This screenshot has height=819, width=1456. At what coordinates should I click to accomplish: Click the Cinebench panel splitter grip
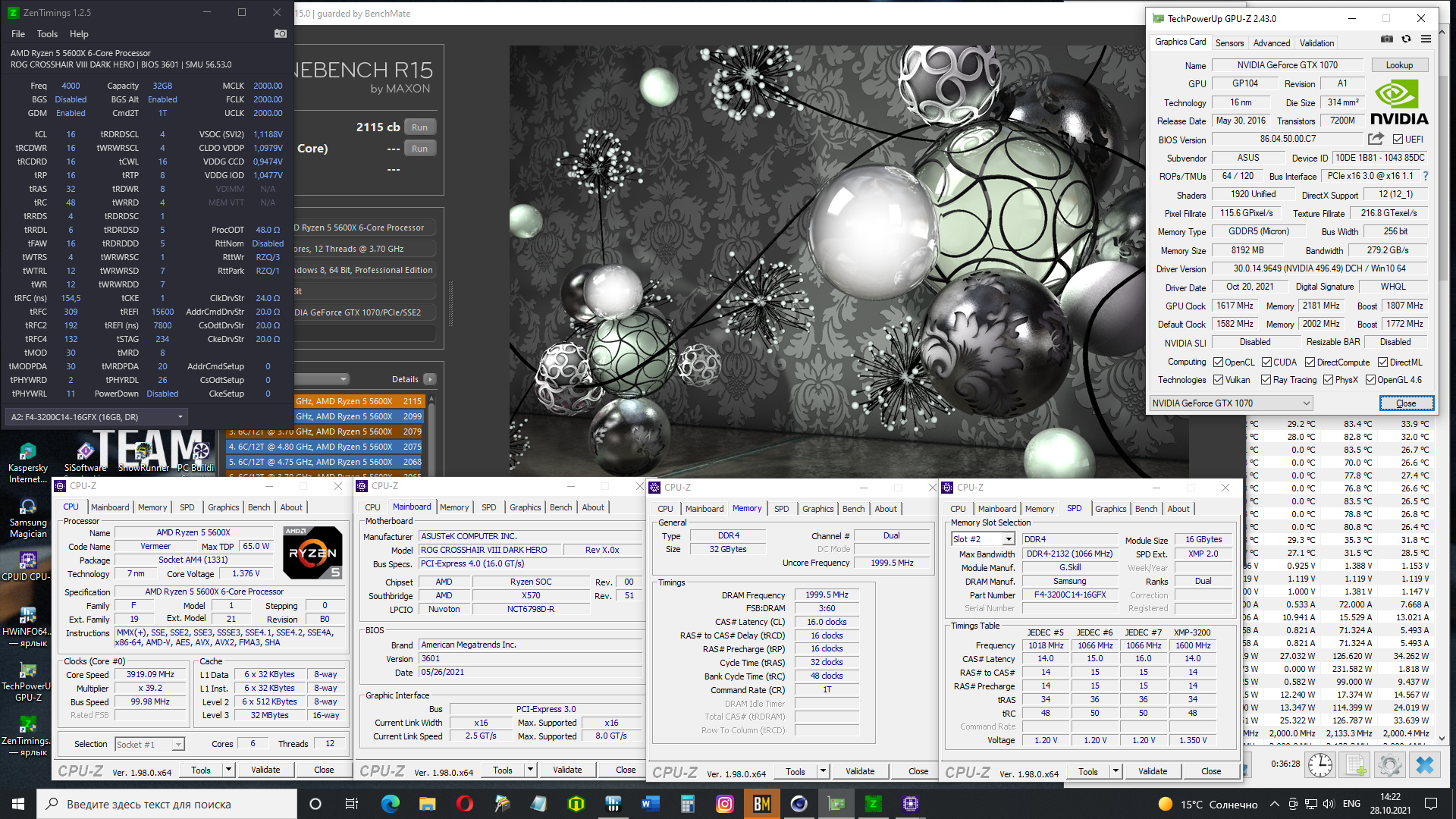click(x=451, y=303)
